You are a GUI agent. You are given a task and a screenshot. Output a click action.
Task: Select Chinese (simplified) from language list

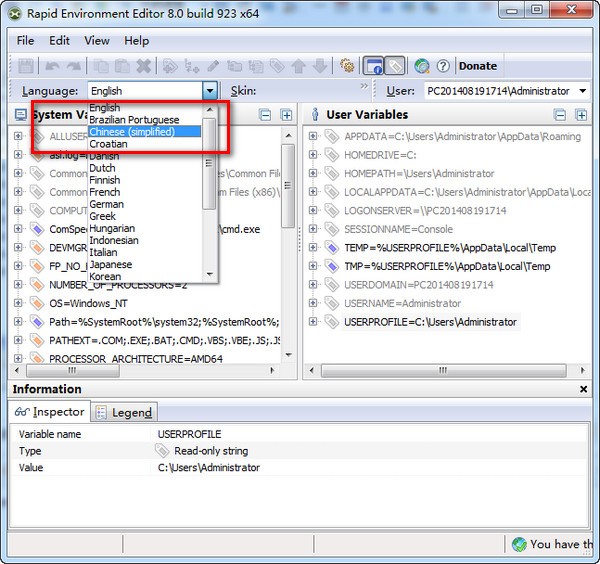131,132
